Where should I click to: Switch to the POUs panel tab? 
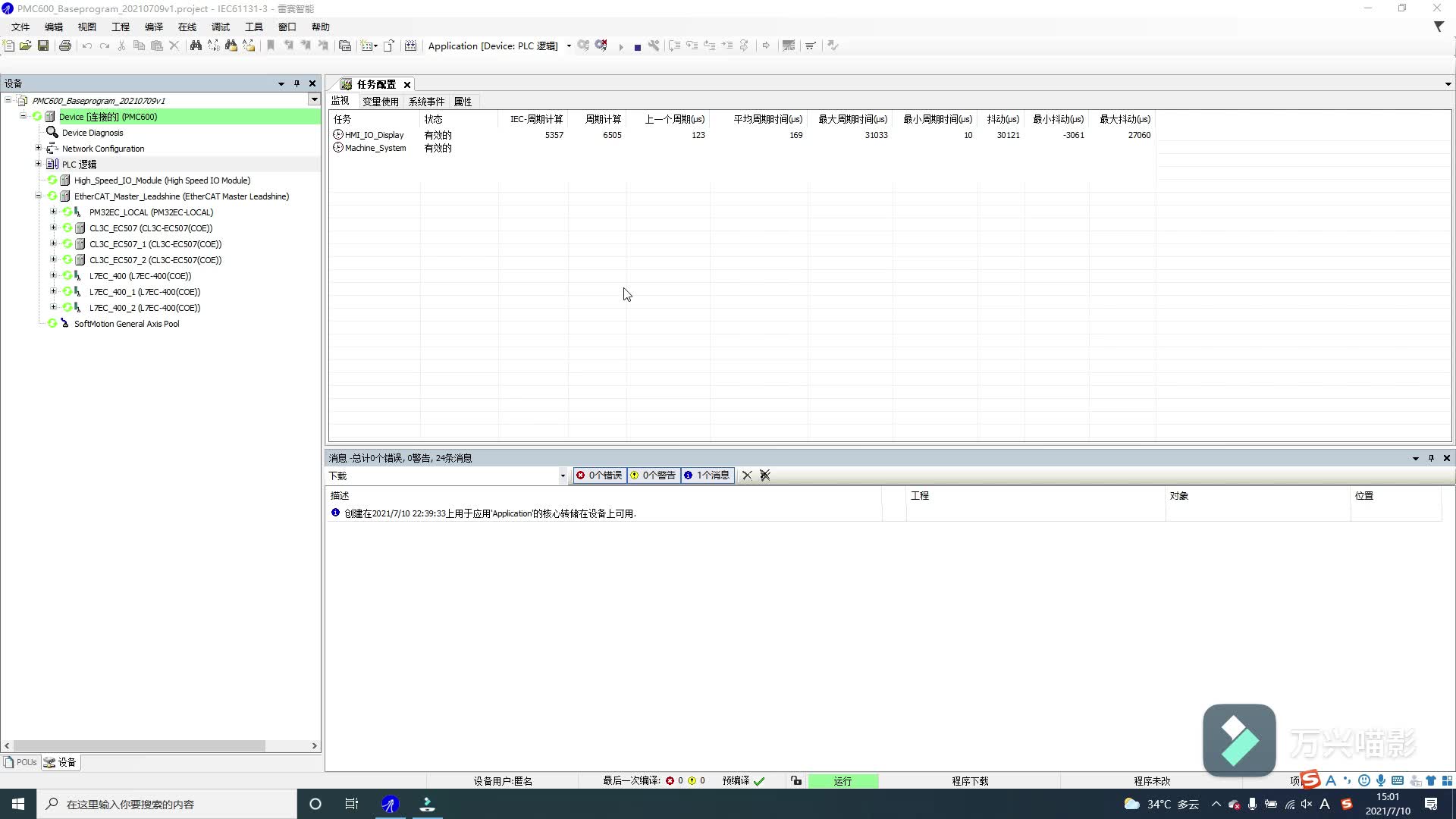(21, 762)
